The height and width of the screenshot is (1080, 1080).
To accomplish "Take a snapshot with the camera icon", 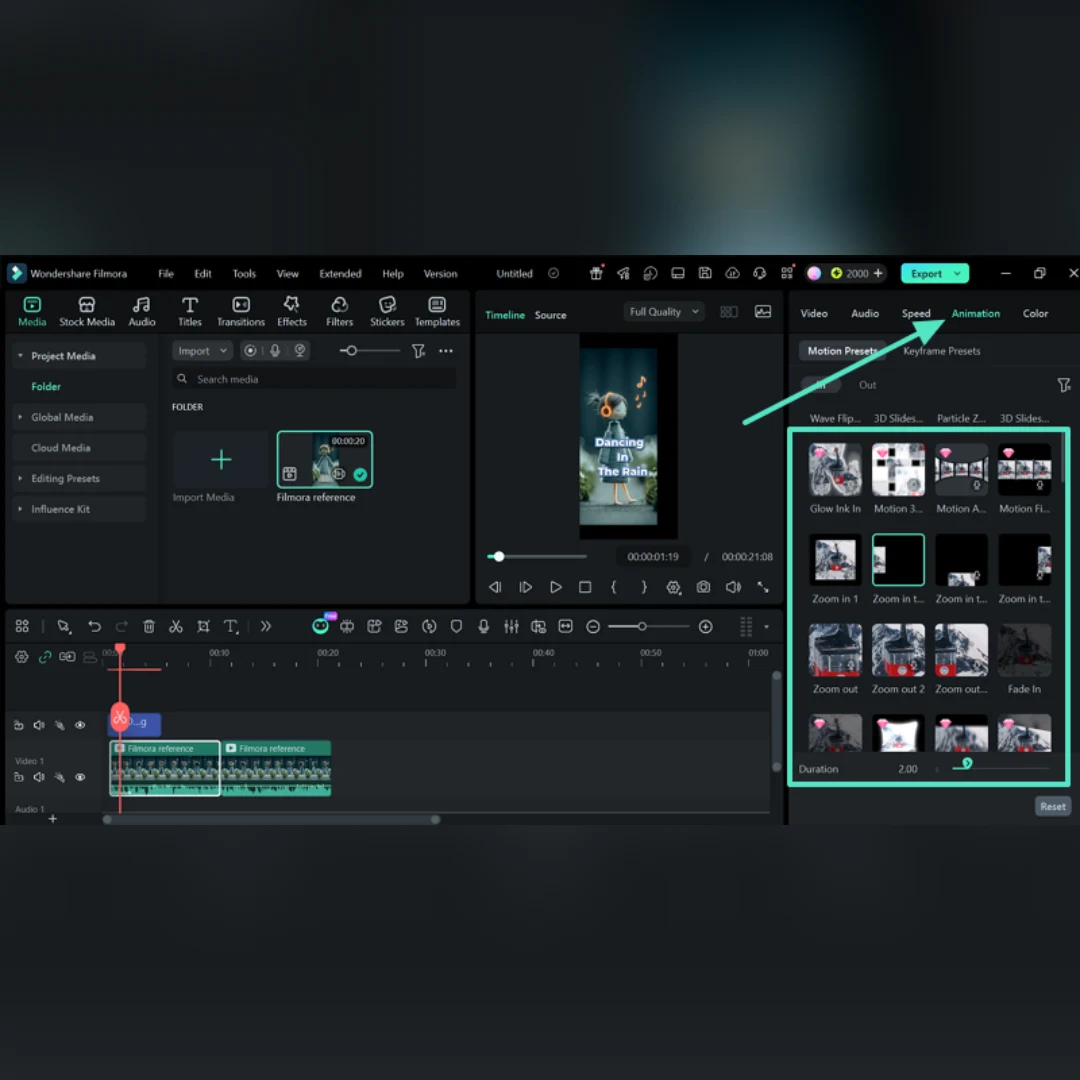I will [703, 587].
